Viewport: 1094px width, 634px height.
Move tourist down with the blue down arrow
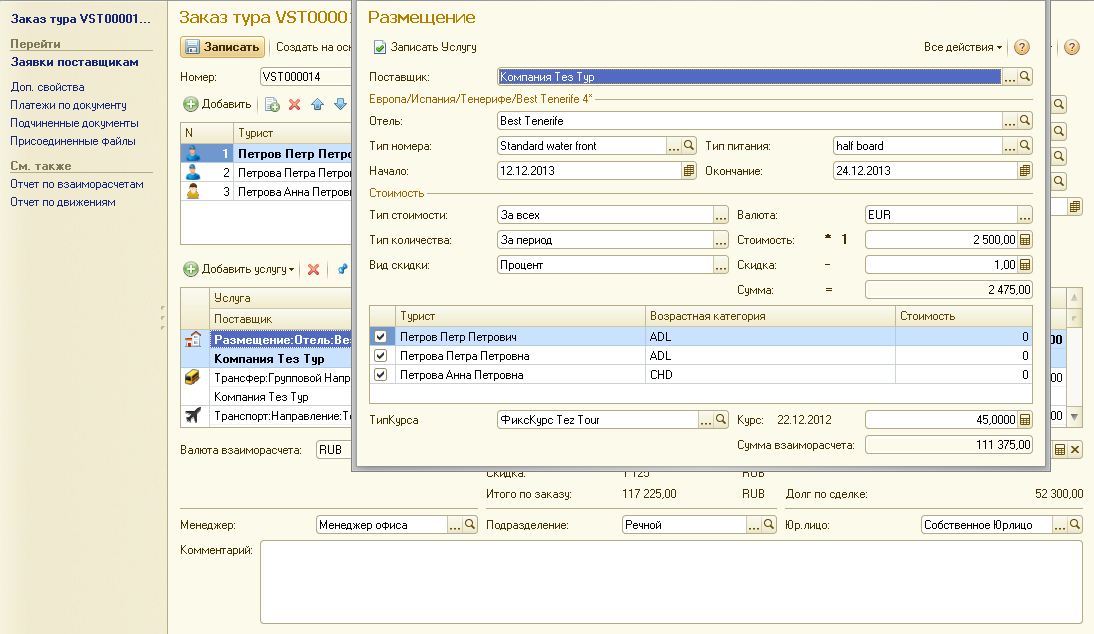[x=340, y=105]
